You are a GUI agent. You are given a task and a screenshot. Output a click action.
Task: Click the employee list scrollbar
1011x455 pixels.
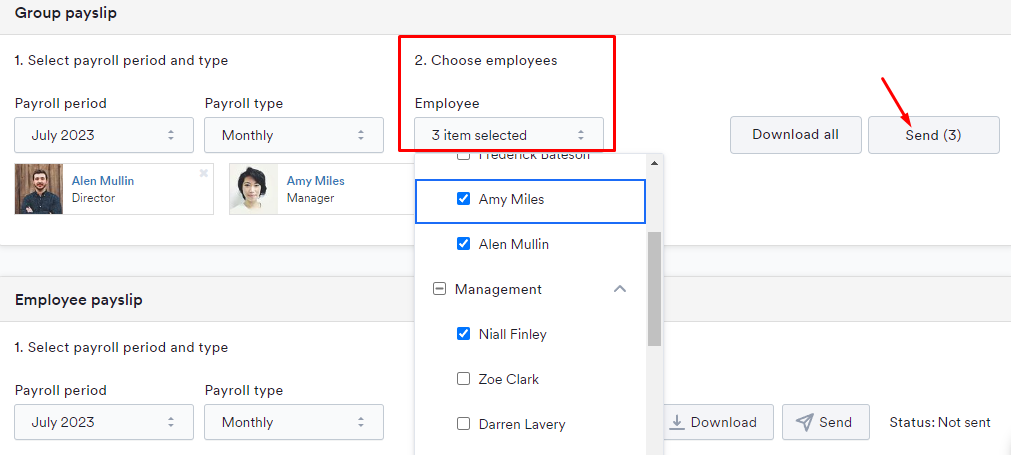654,290
